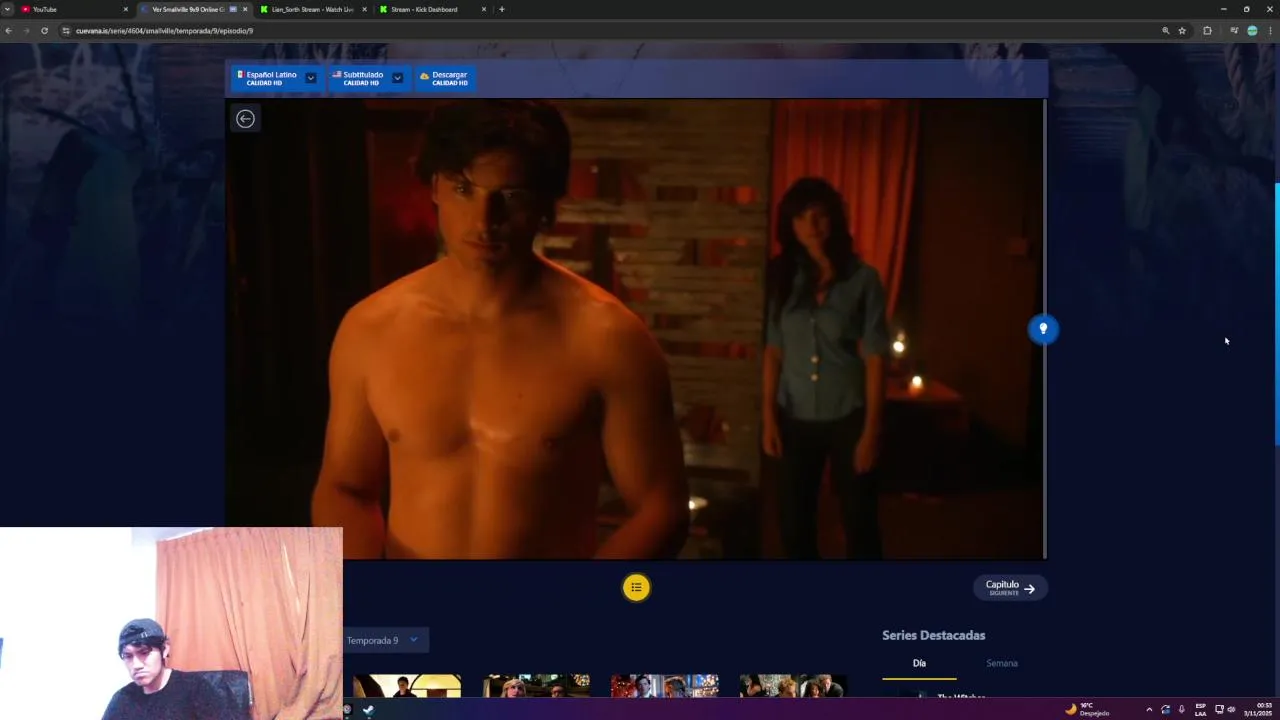The width and height of the screenshot is (1280, 720).
Task: Expand the Subtitulado quality dropdown arrow
Action: 397,78
